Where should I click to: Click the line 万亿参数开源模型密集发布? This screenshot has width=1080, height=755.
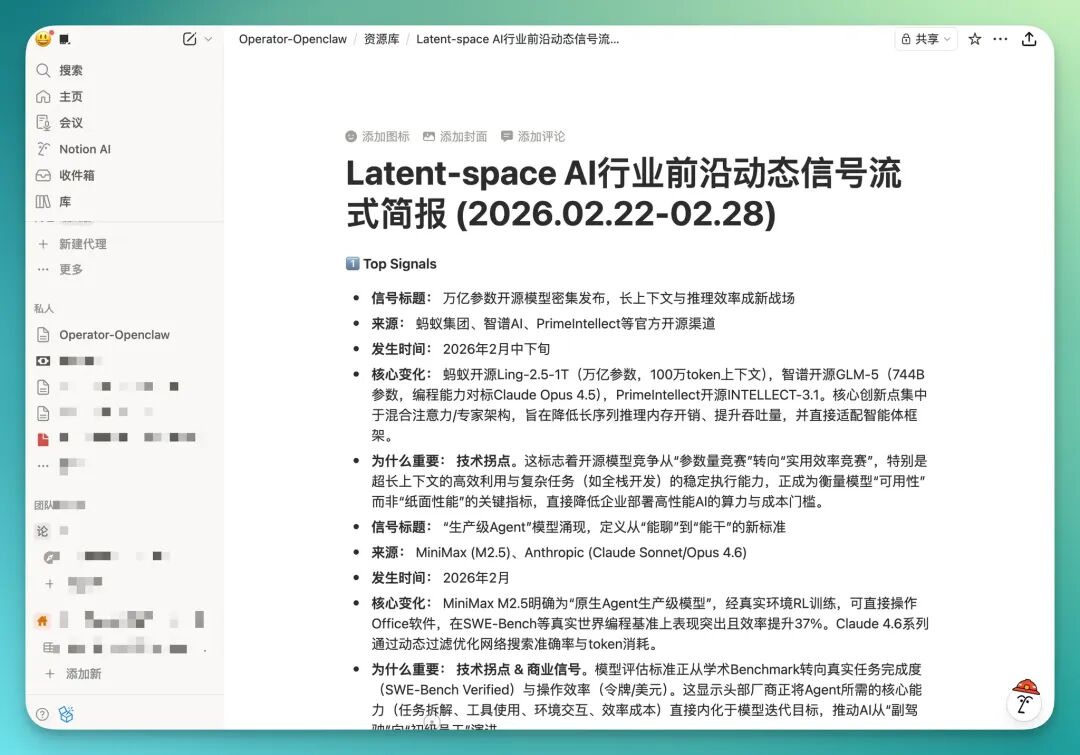583,298
